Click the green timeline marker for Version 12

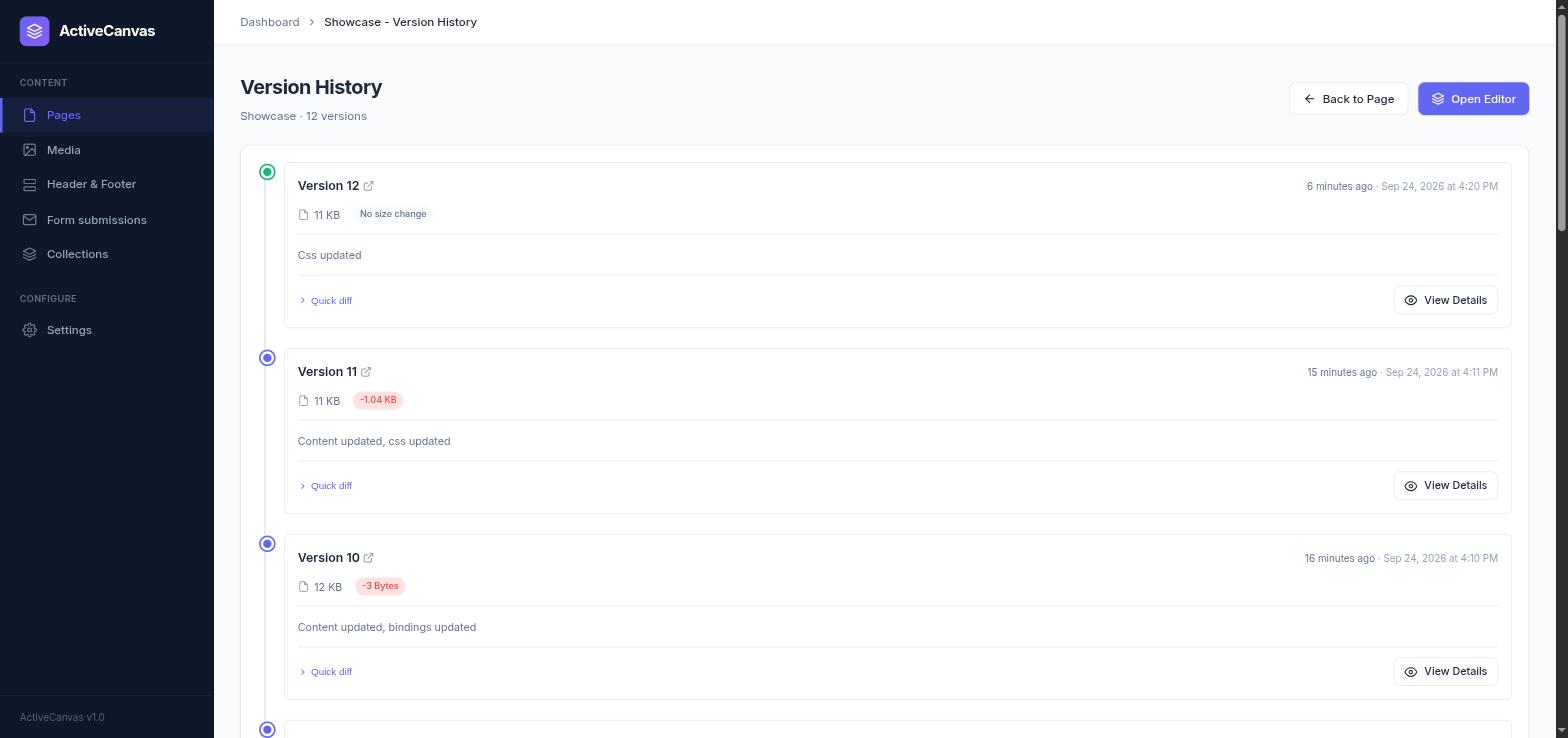267,172
